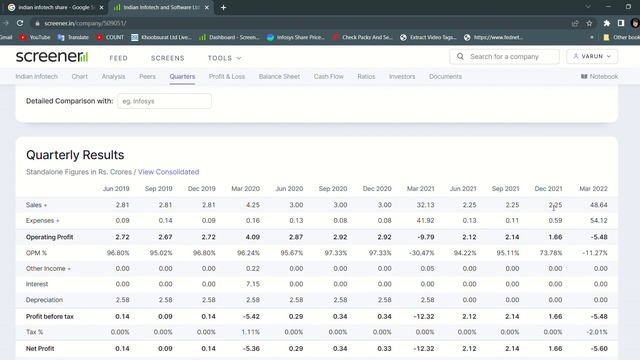Close the Indian Infotech and Software tab
Viewport: 640px width, 360px height.
pyautogui.click(x=207, y=7)
